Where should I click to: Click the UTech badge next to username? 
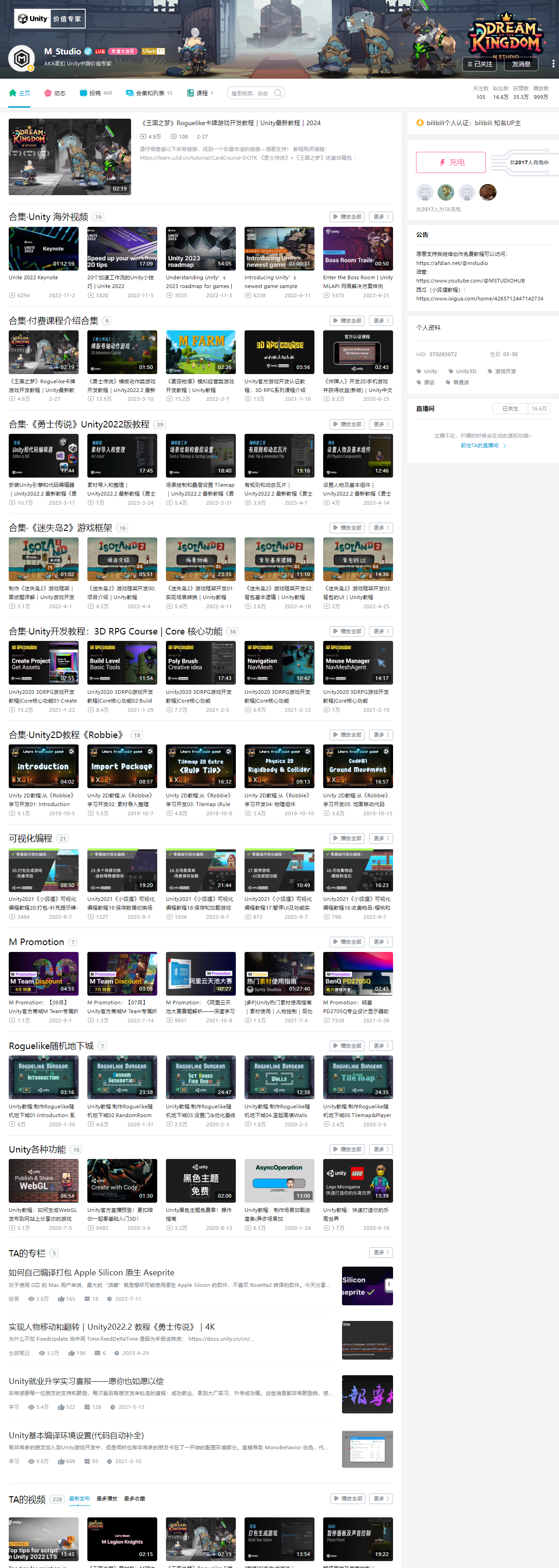click(153, 52)
